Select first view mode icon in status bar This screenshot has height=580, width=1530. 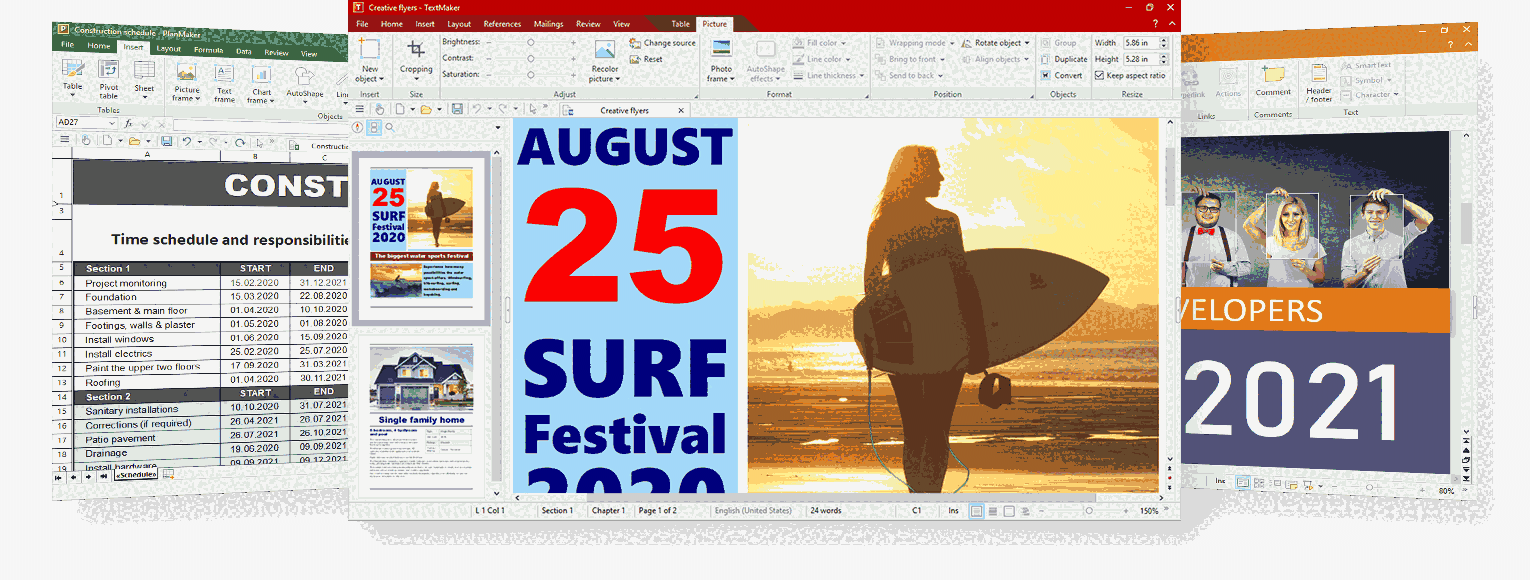(x=975, y=511)
